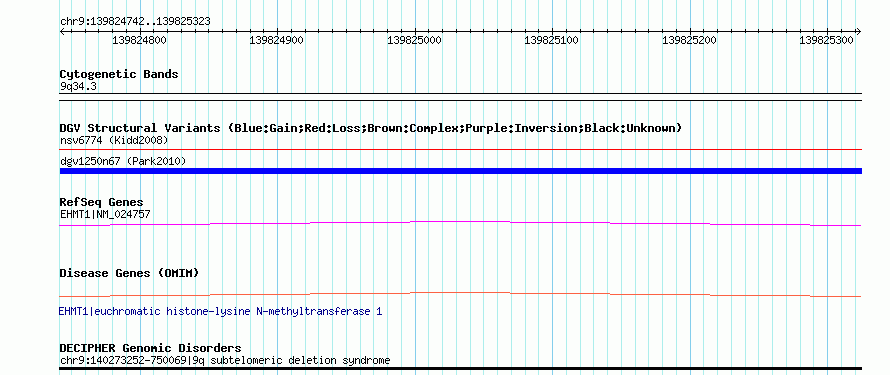890x375 pixels.
Task: Click the right arrow of the coordinate ruler
Action: 858,32
